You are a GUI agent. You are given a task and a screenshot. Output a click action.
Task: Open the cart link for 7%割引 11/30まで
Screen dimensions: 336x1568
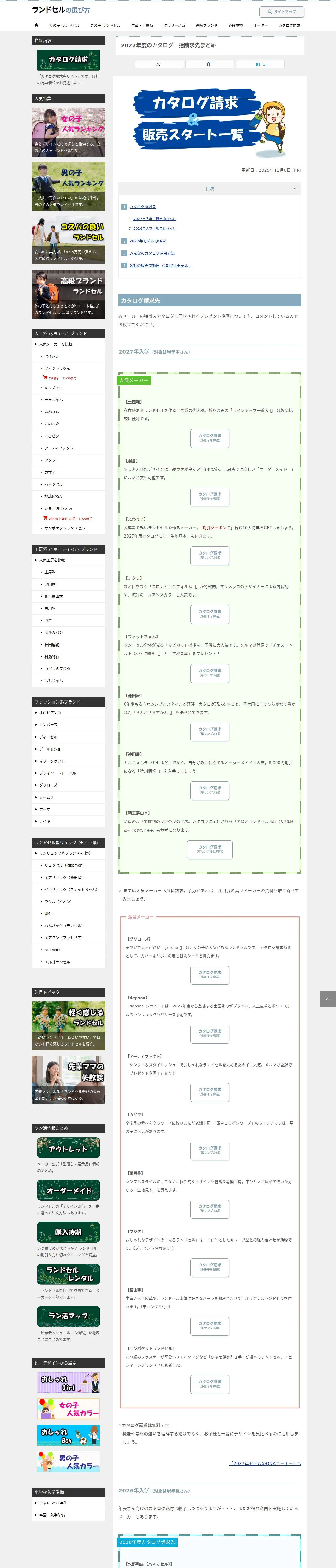[60, 378]
